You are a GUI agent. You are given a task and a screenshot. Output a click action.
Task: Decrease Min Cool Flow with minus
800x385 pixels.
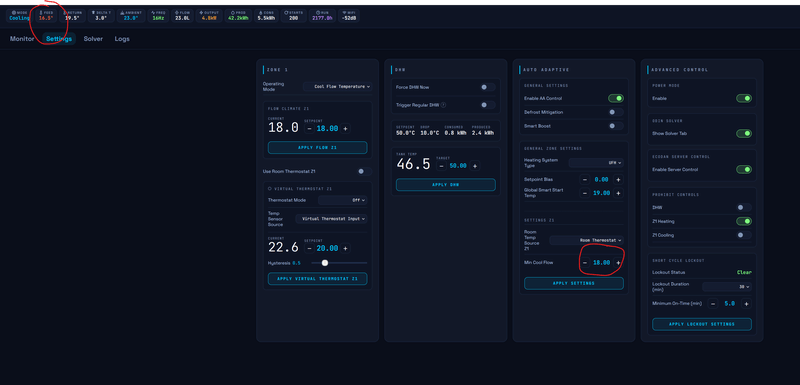pos(585,263)
